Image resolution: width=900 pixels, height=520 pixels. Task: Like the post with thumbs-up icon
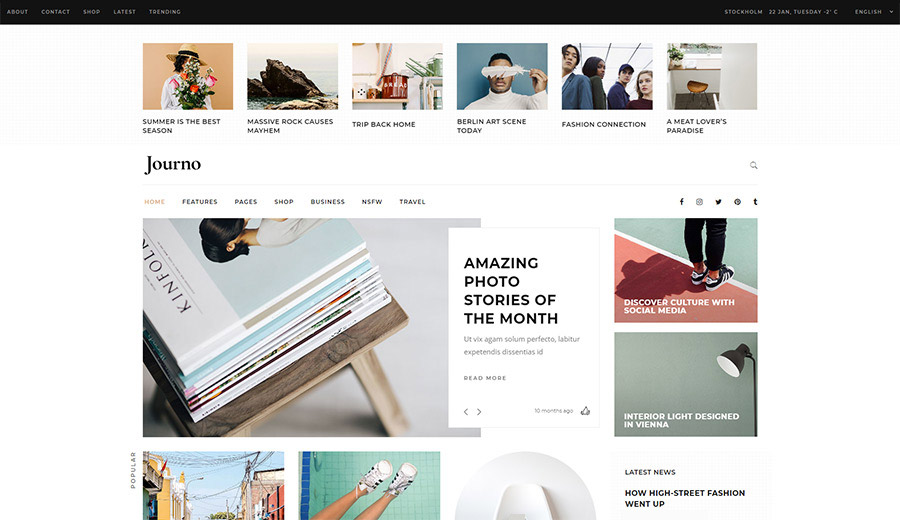pyautogui.click(x=585, y=410)
